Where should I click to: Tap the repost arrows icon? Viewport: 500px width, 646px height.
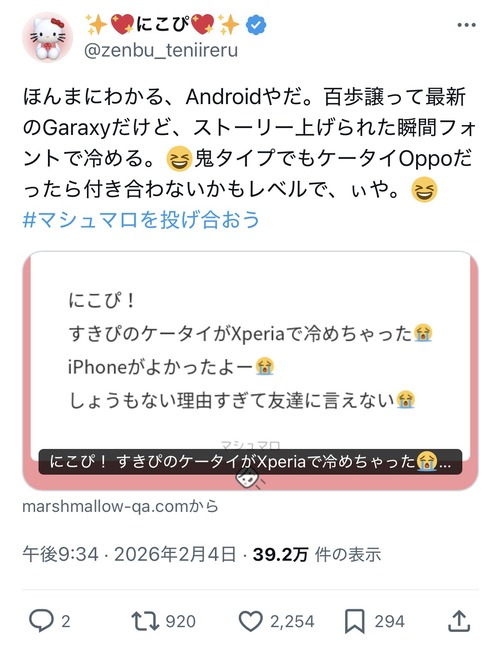[x=145, y=621]
